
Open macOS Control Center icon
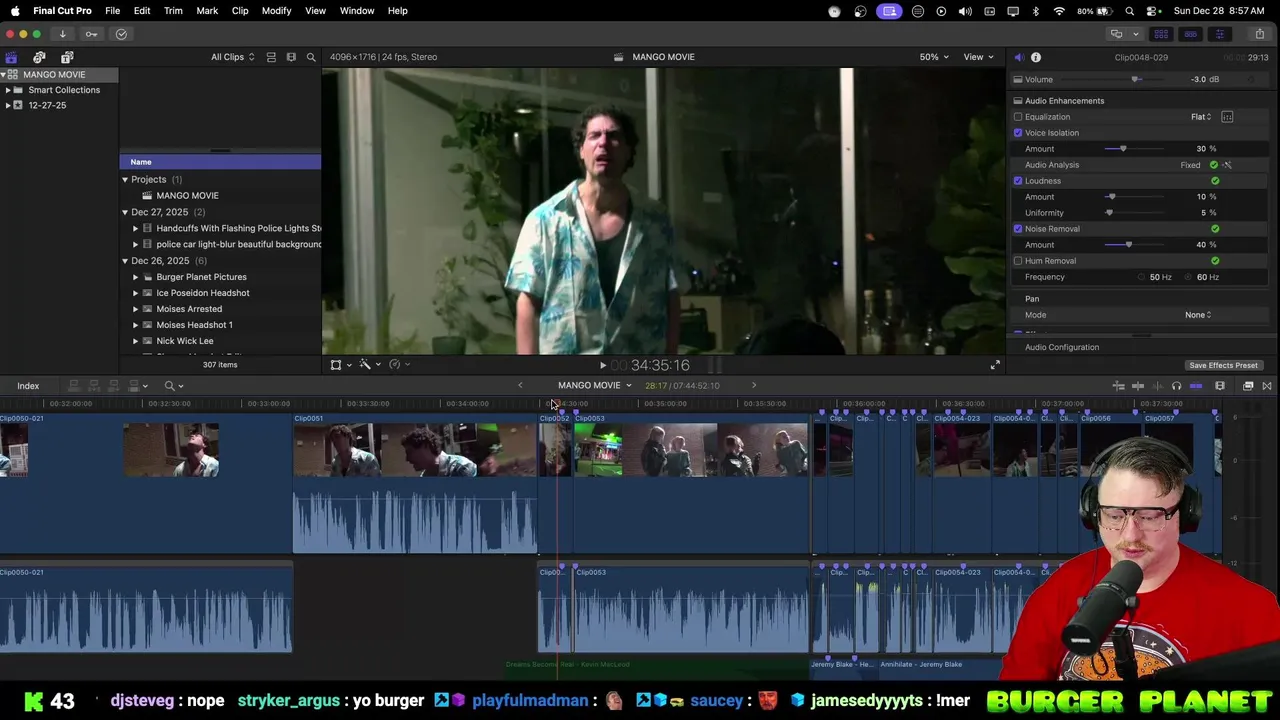click(x=1154, y=11)
